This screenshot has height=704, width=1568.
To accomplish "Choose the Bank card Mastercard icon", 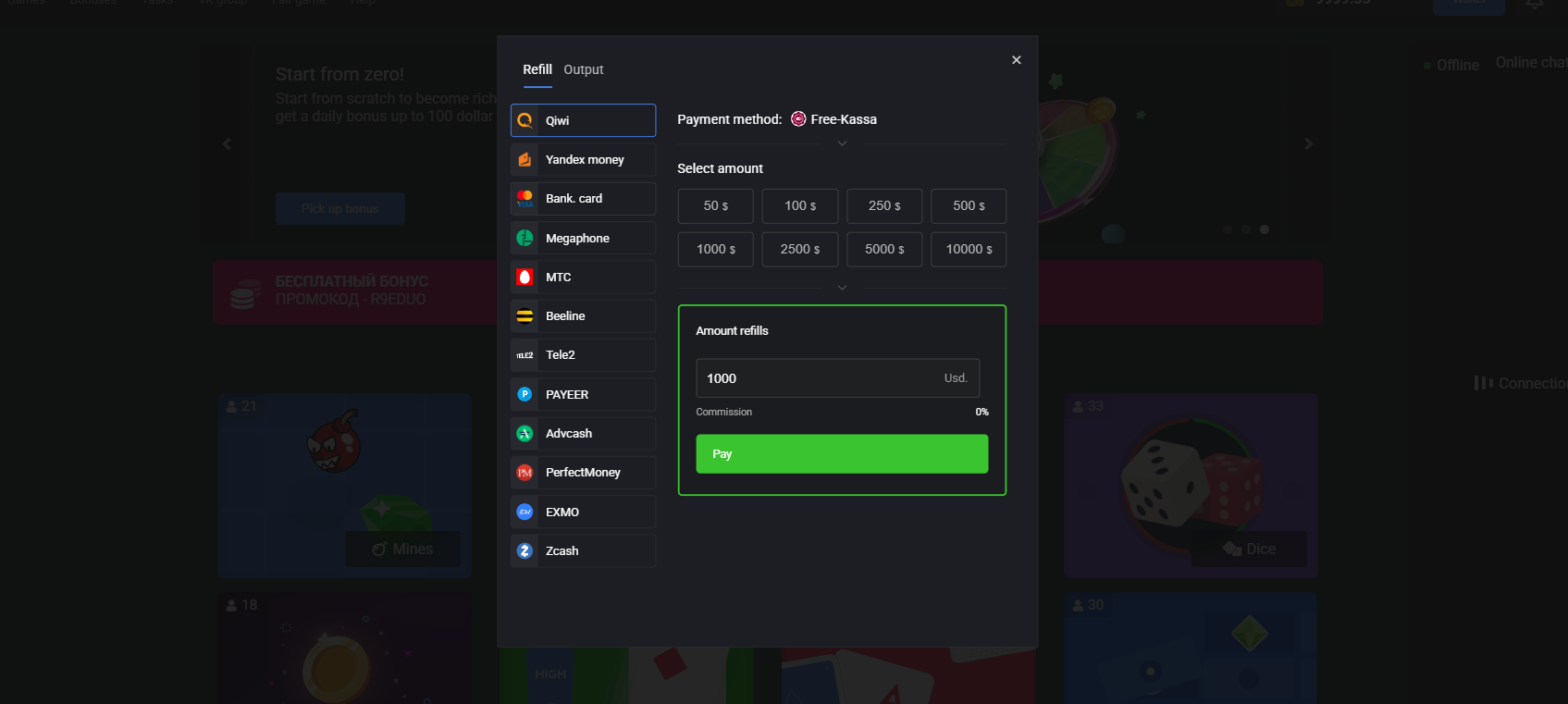I will (525, 199).
